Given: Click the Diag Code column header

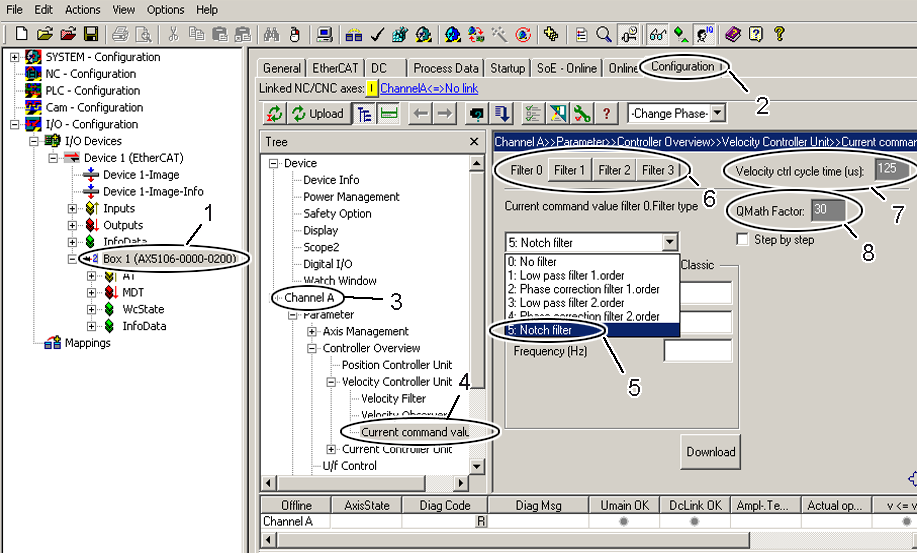Looking at the screenshot, I should 444,506.
